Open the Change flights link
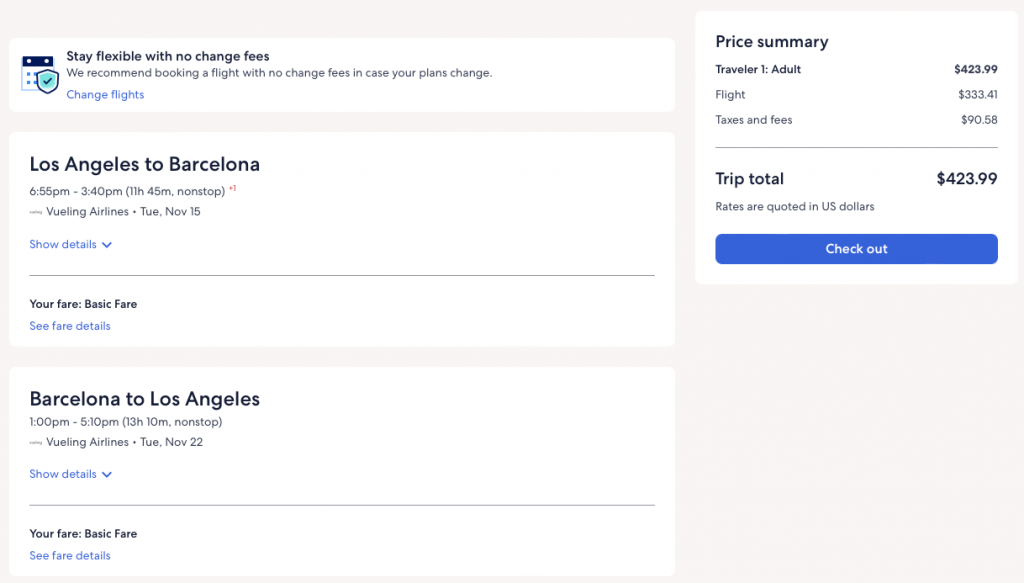Viewport: 1024px width, 583px height. click(x=105, y=95)
